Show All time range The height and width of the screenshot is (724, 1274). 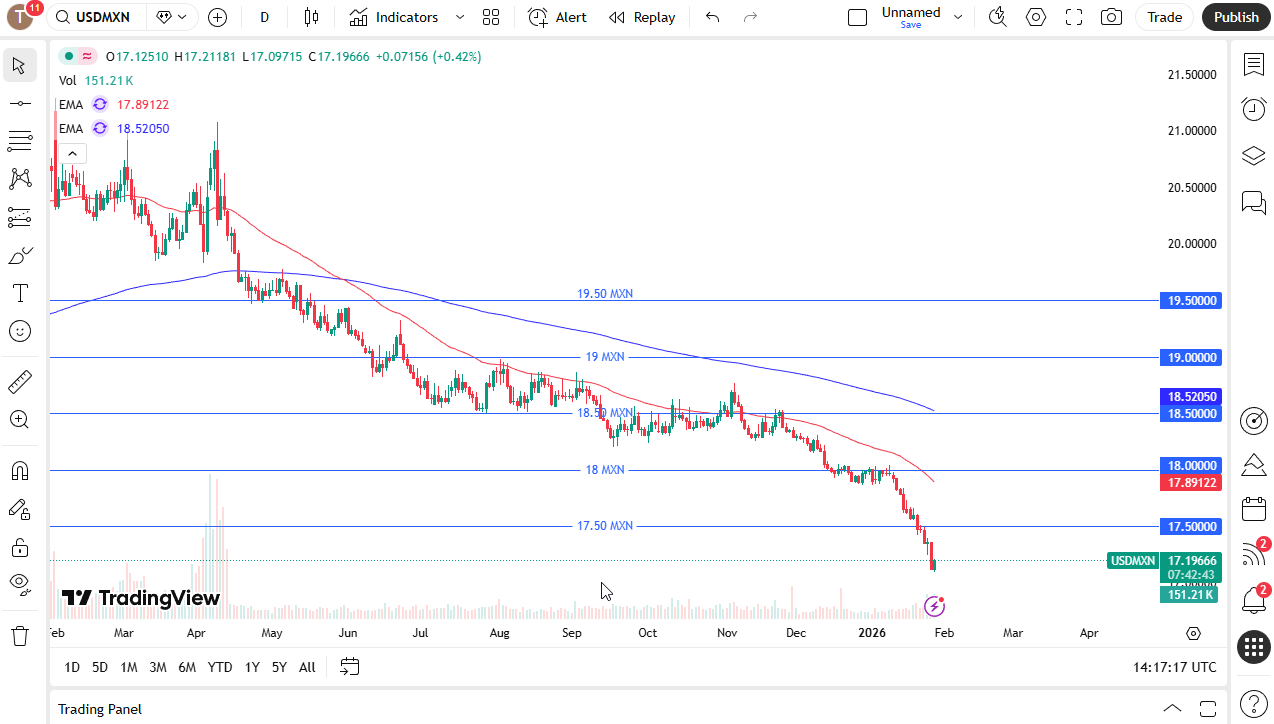tap(307, 667)
